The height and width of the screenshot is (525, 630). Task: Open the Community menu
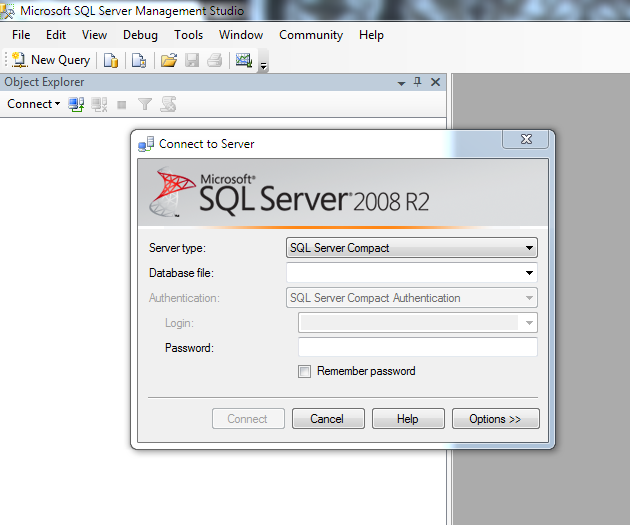point(311,35)
